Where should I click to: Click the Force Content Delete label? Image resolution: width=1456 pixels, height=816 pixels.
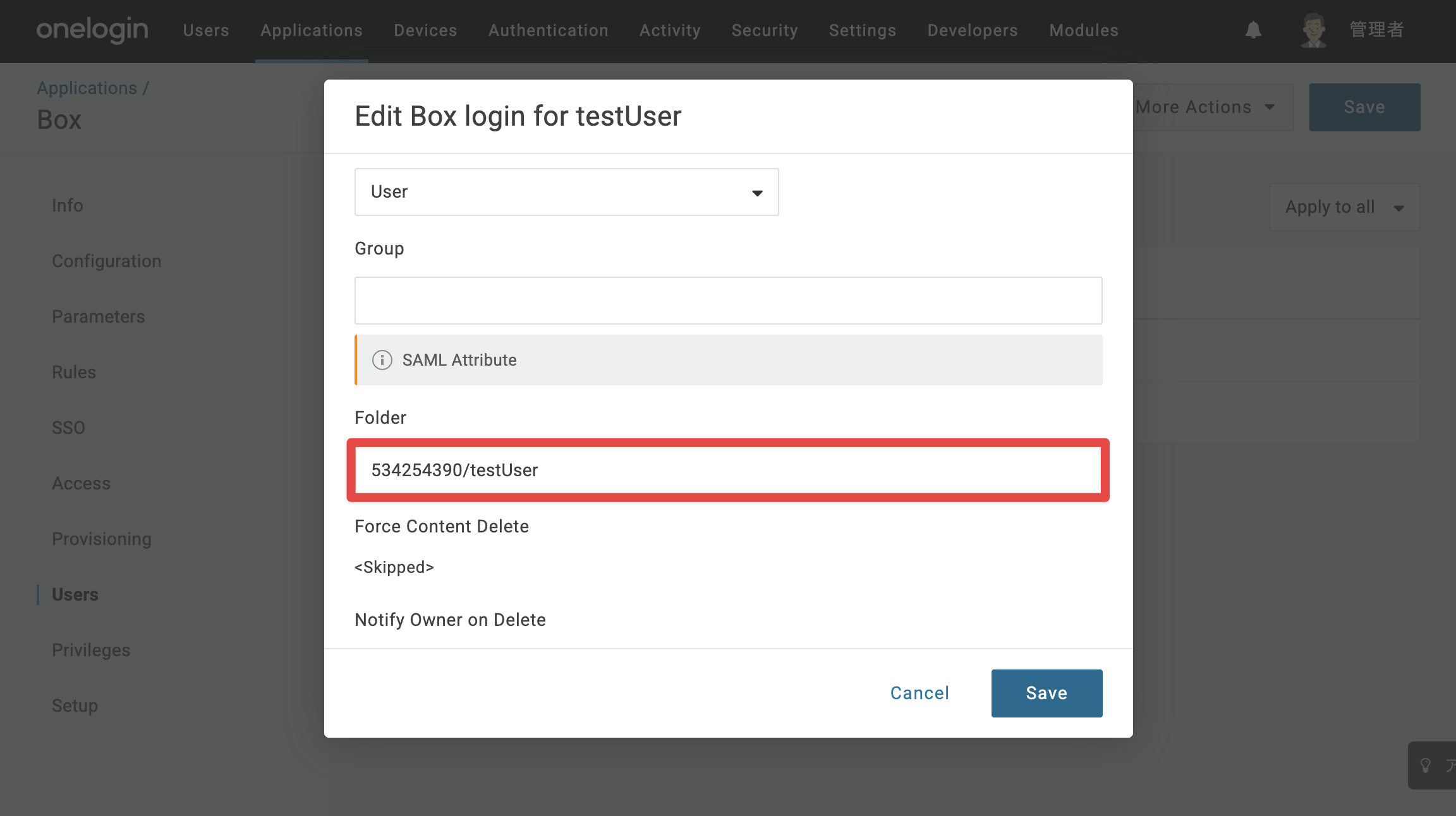442,527
